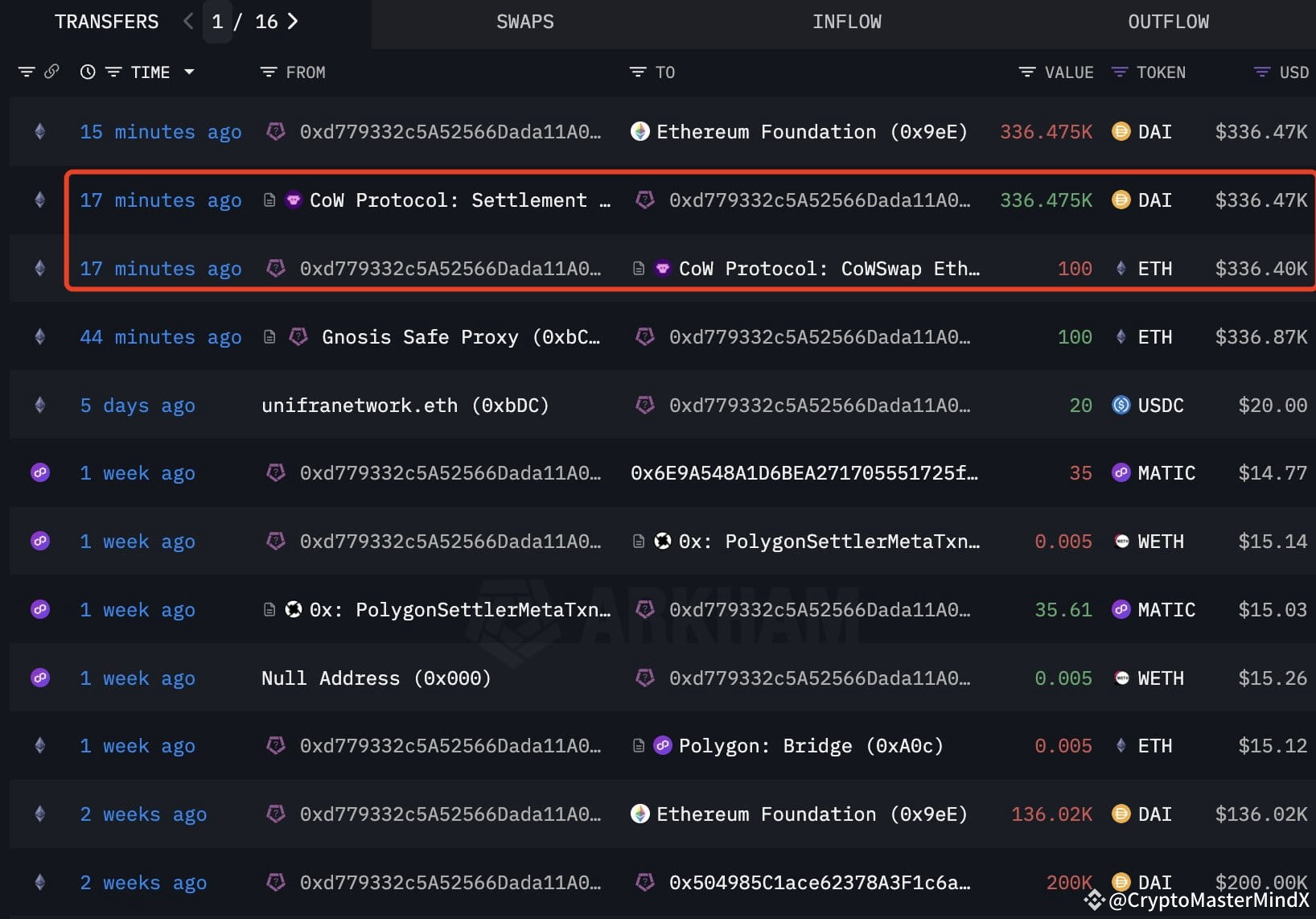Switch to the INFLOW tab

point(847,23)
